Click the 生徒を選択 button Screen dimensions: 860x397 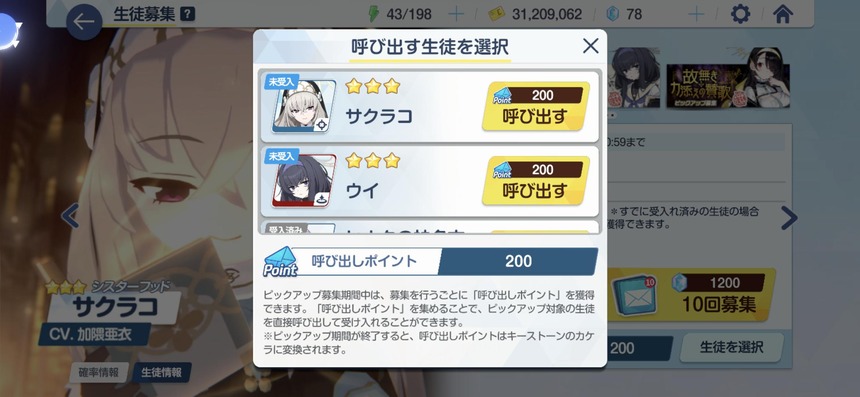(732, 347)
